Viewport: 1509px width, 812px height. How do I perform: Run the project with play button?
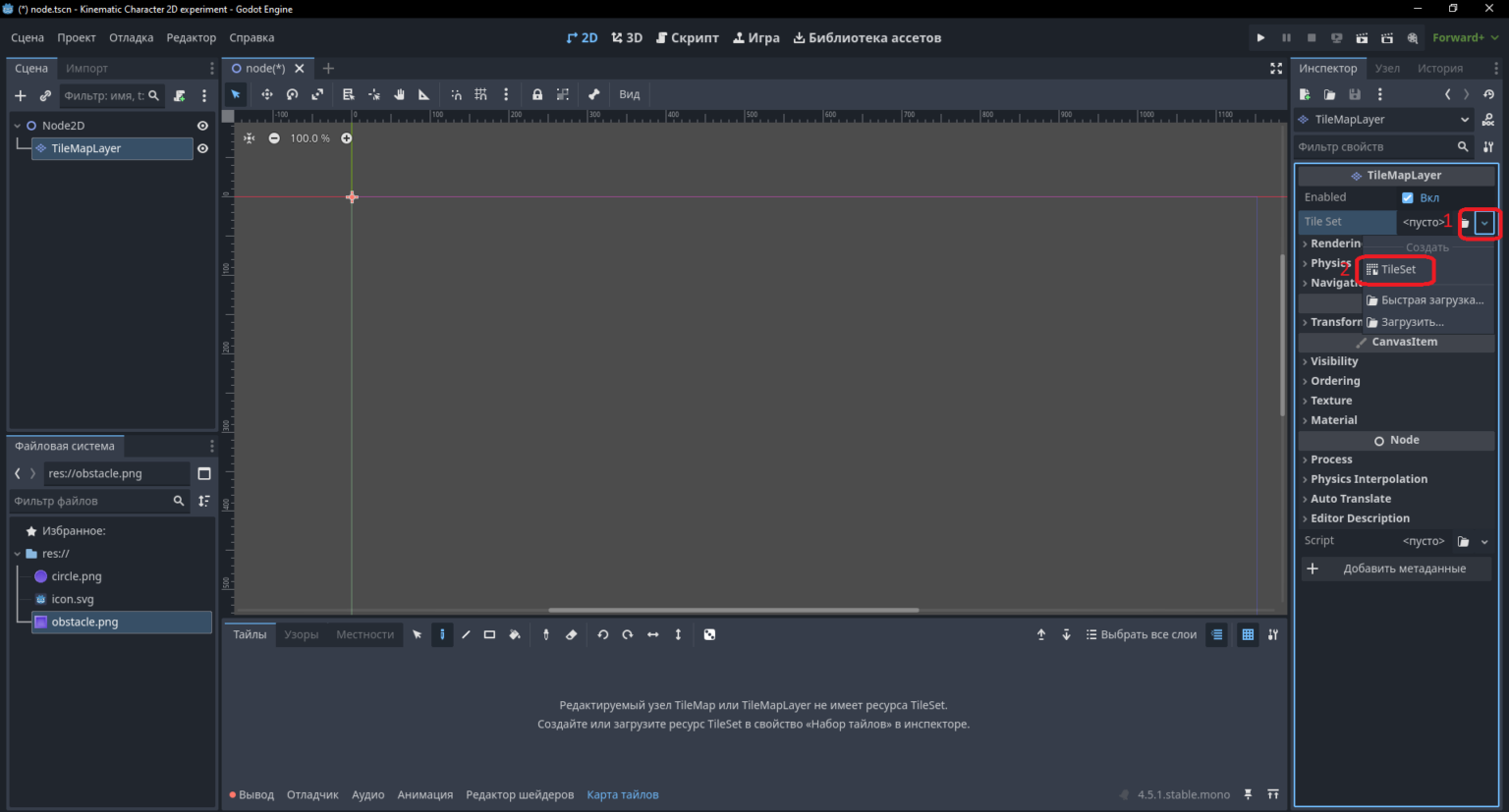(x=1260, y=37)
